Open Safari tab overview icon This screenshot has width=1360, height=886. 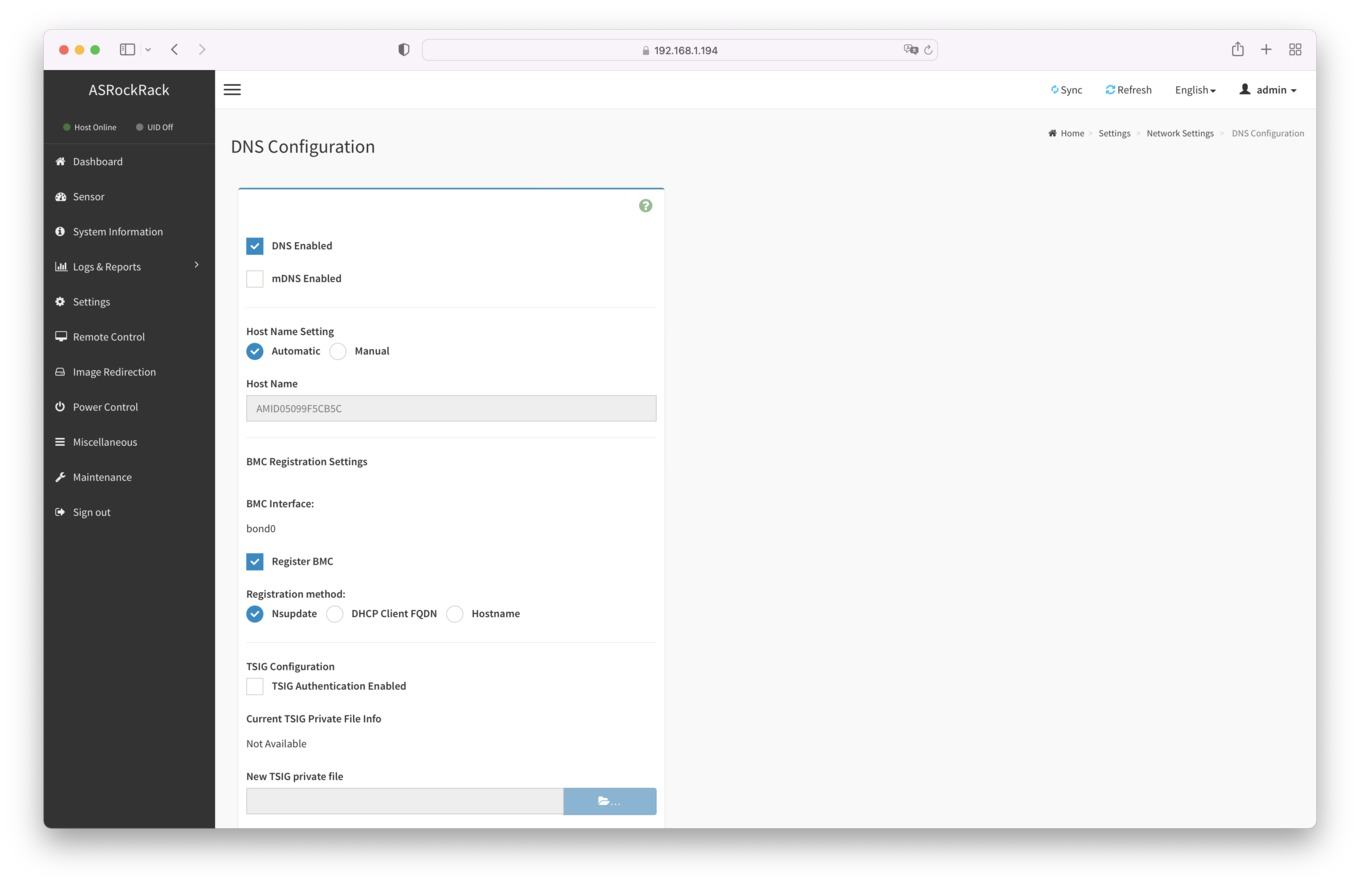pyautogui.click(x=1295, y=50)
